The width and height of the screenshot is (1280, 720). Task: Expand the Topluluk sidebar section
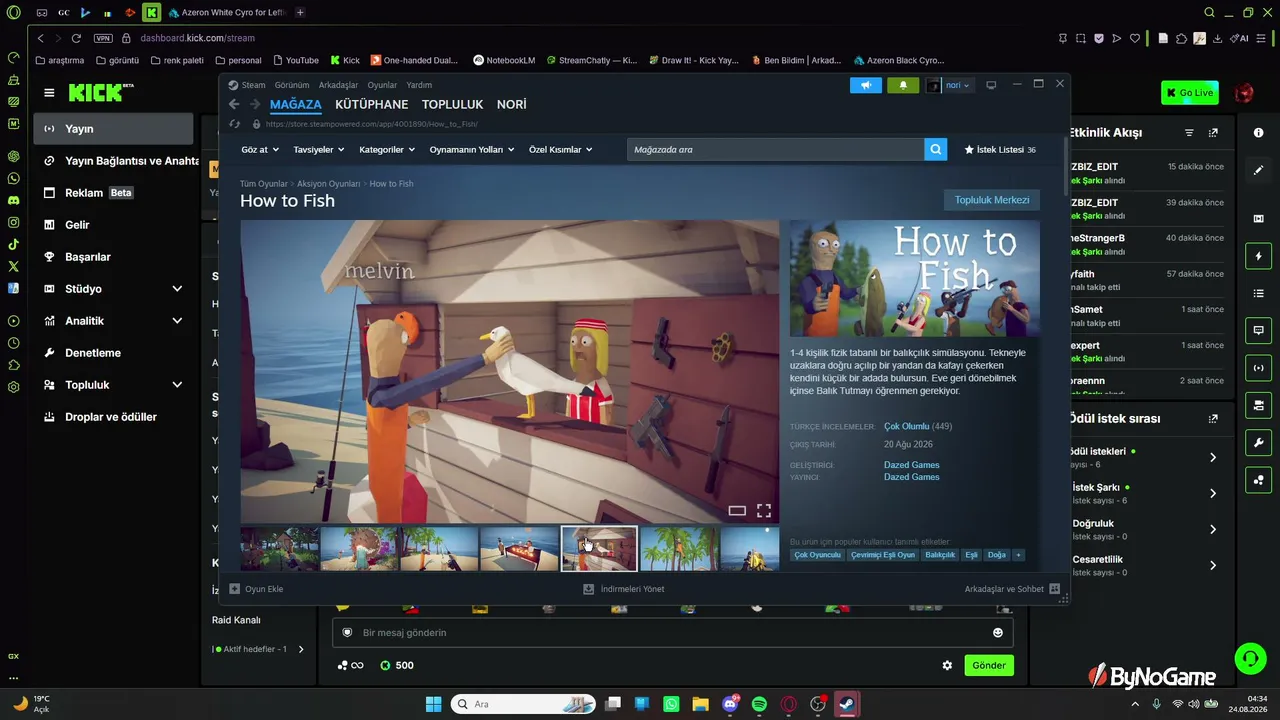click(177, 385)
